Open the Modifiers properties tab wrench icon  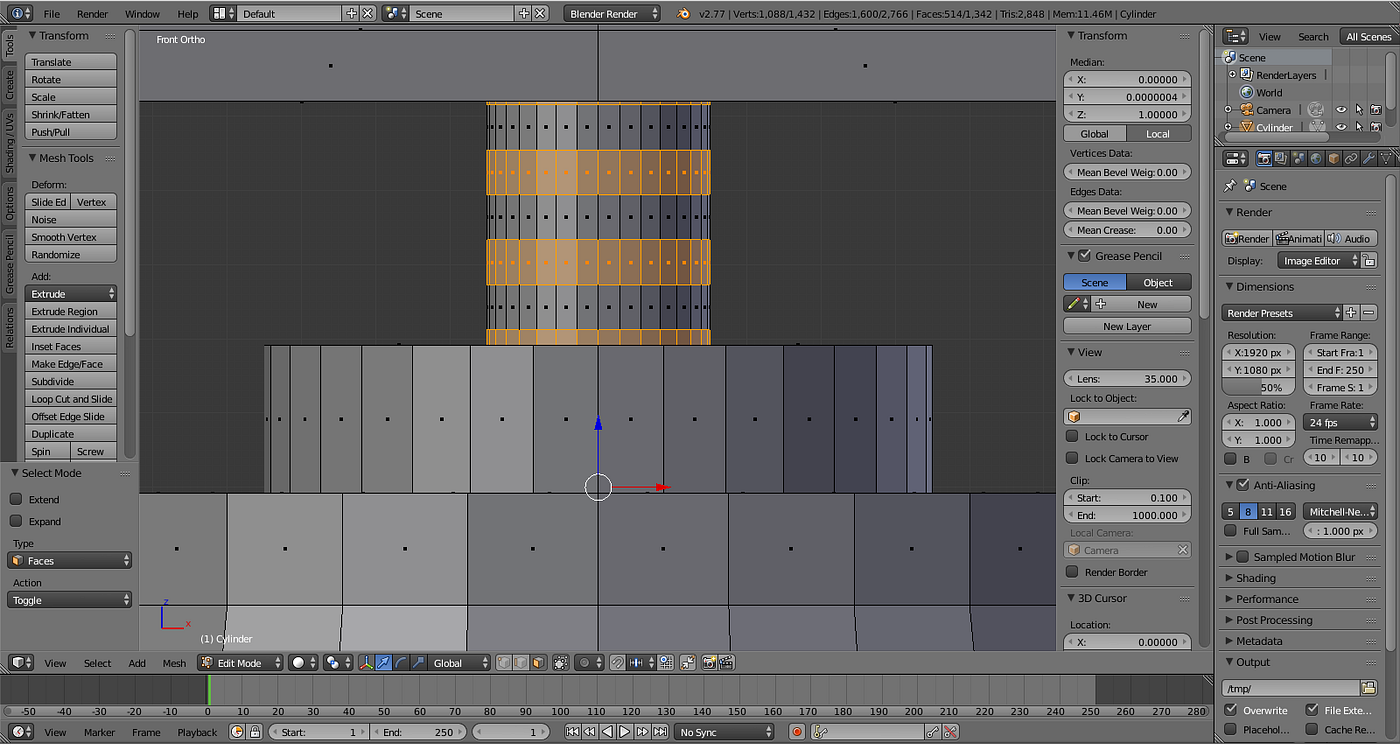click(x=1369, y=159)
